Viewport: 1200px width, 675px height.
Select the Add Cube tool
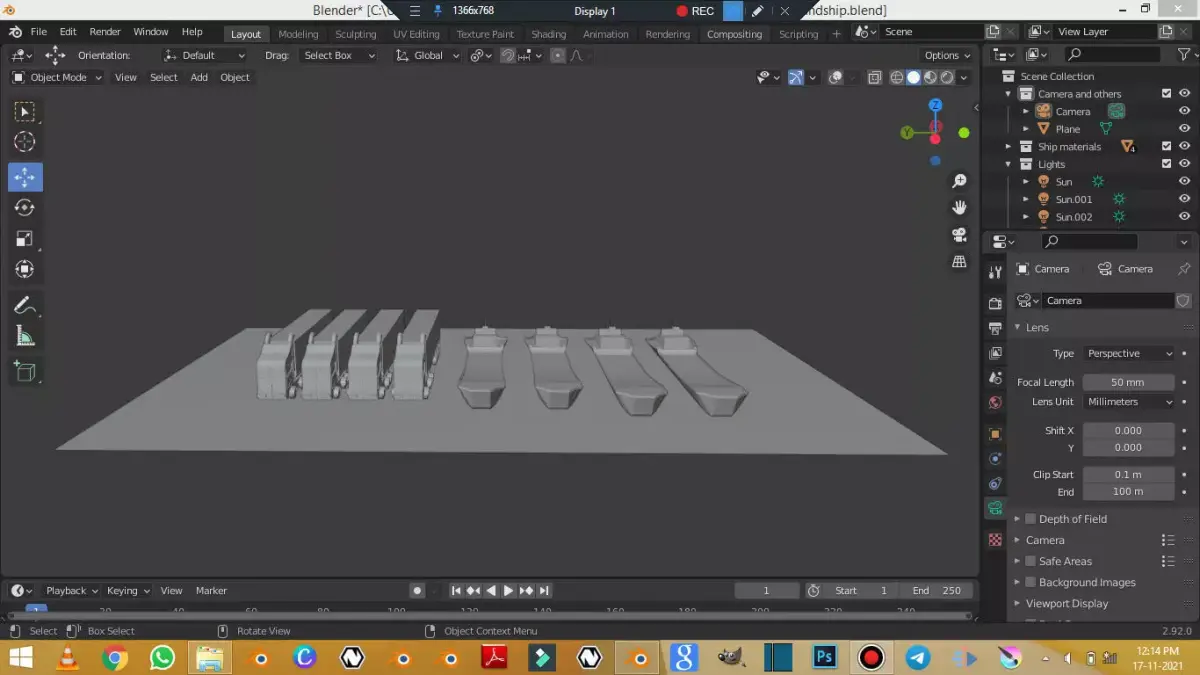click(25, 372)
